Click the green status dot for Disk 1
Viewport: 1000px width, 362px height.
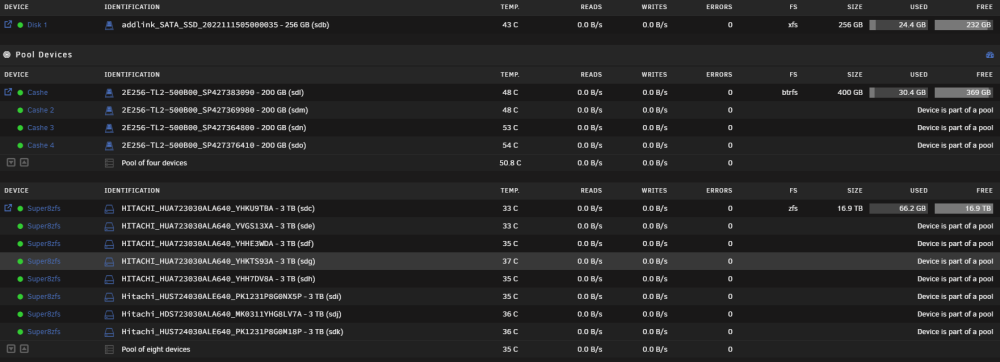(20, 25)
